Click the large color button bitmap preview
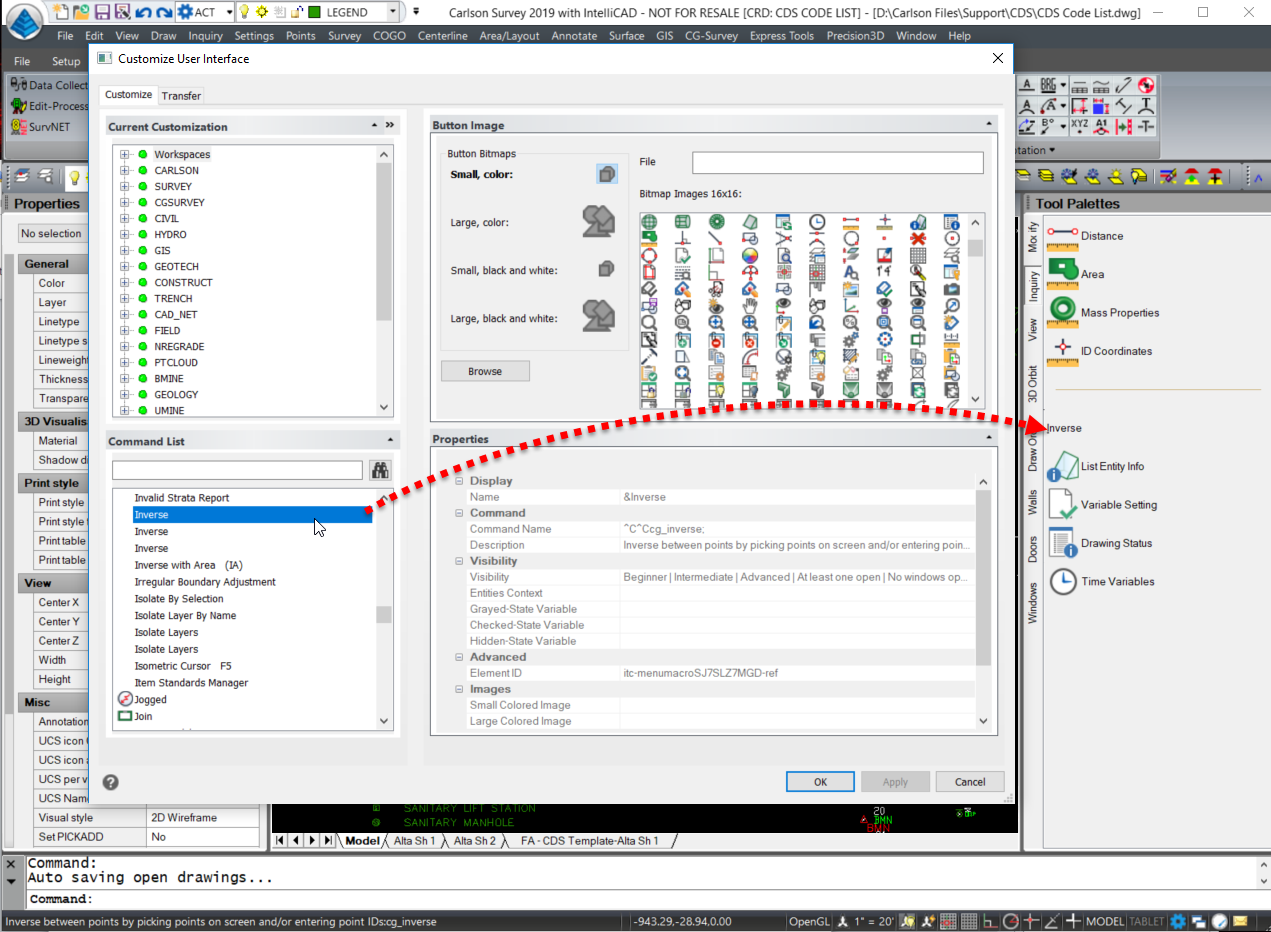Image resolution: width=1271 pixels, height=932 pixels. tap(598, 221)
